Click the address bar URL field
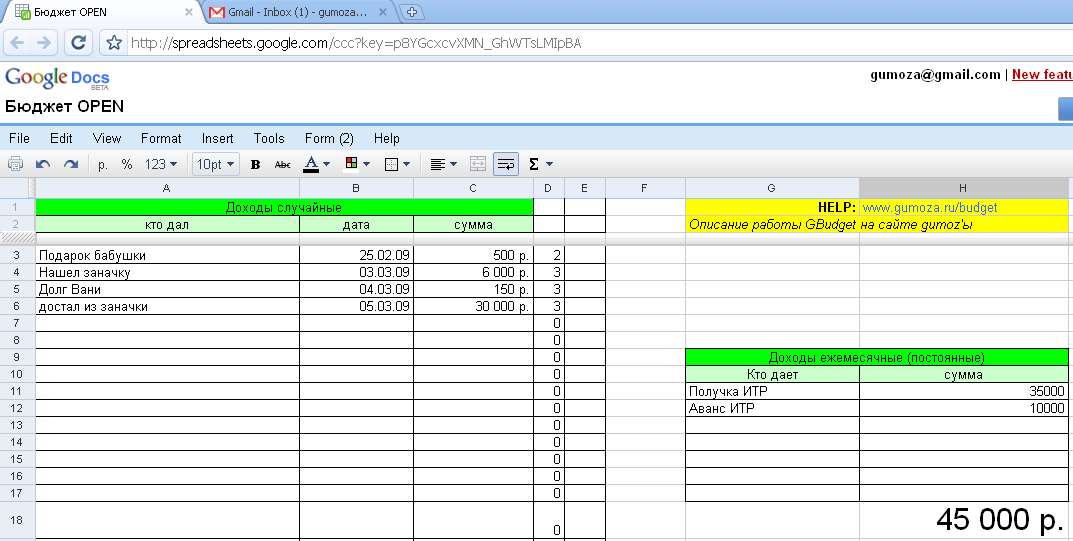1073x541 pixels. (599, 43)
